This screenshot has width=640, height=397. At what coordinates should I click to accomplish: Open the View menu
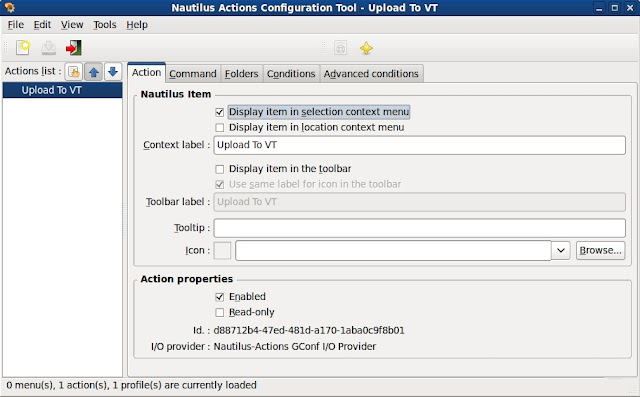[x=72, y=25]
